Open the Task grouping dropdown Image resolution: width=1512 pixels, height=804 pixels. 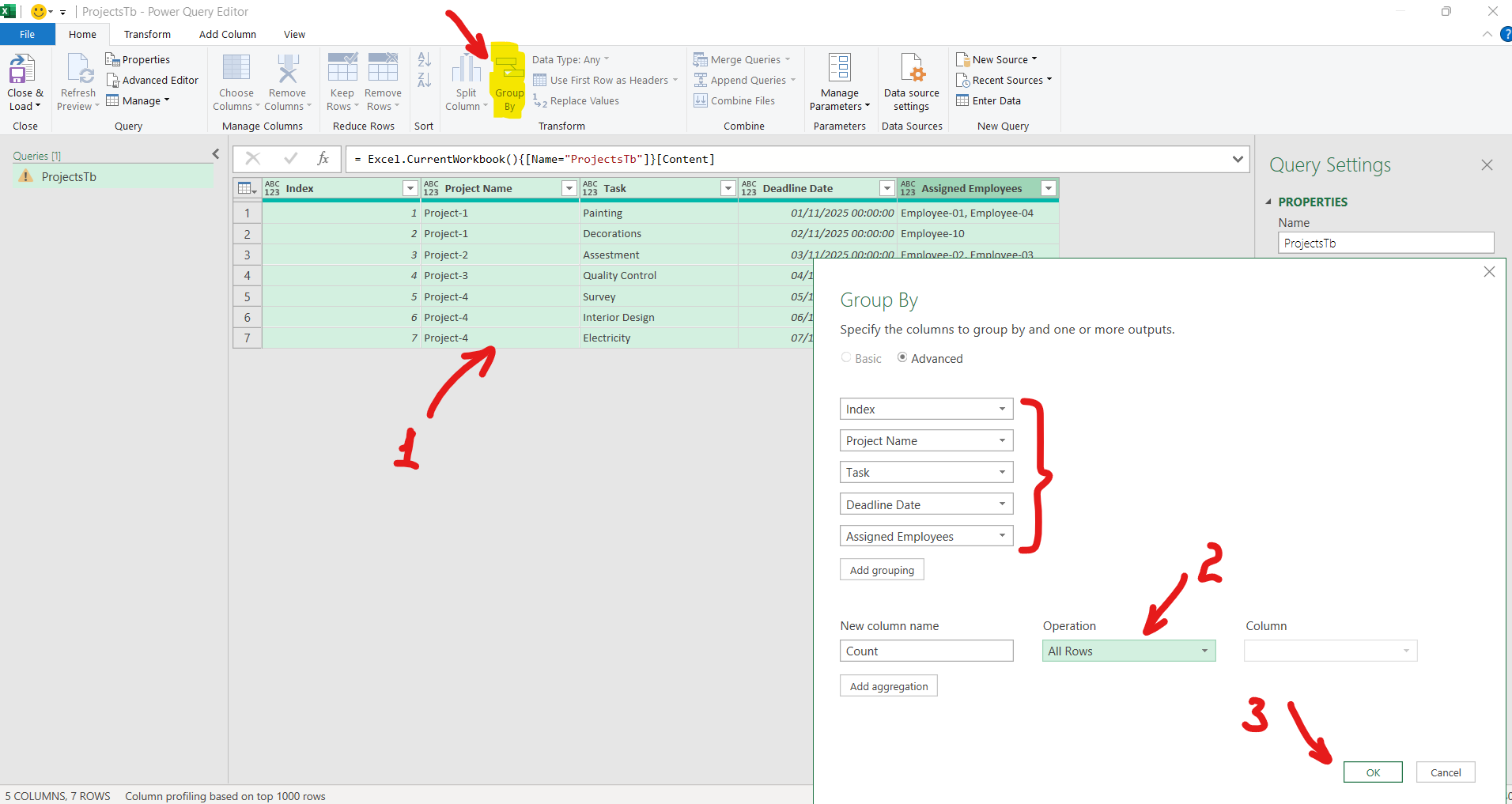(x=926, y=472)
